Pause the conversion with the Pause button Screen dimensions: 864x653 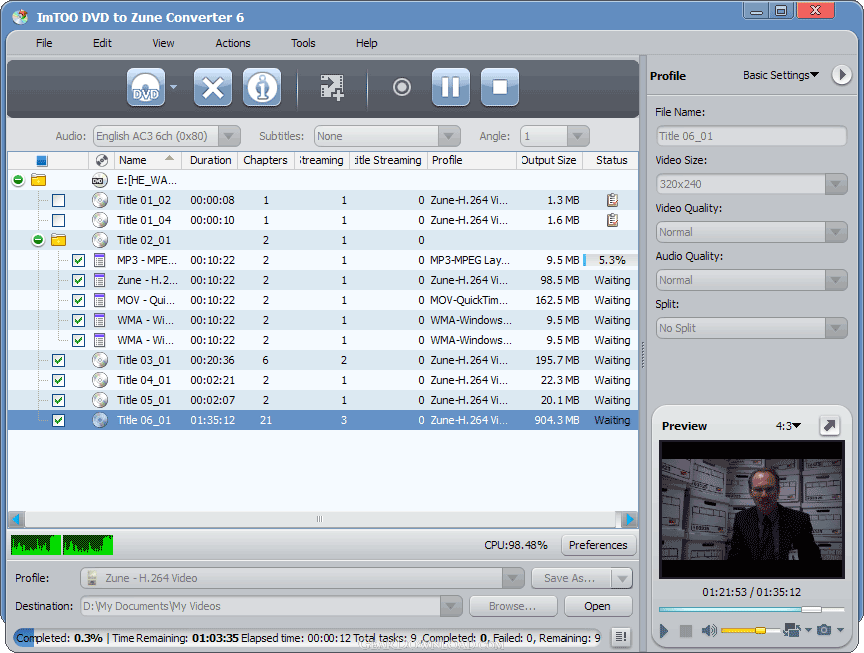pyautogui.click(x=451, y=87)
